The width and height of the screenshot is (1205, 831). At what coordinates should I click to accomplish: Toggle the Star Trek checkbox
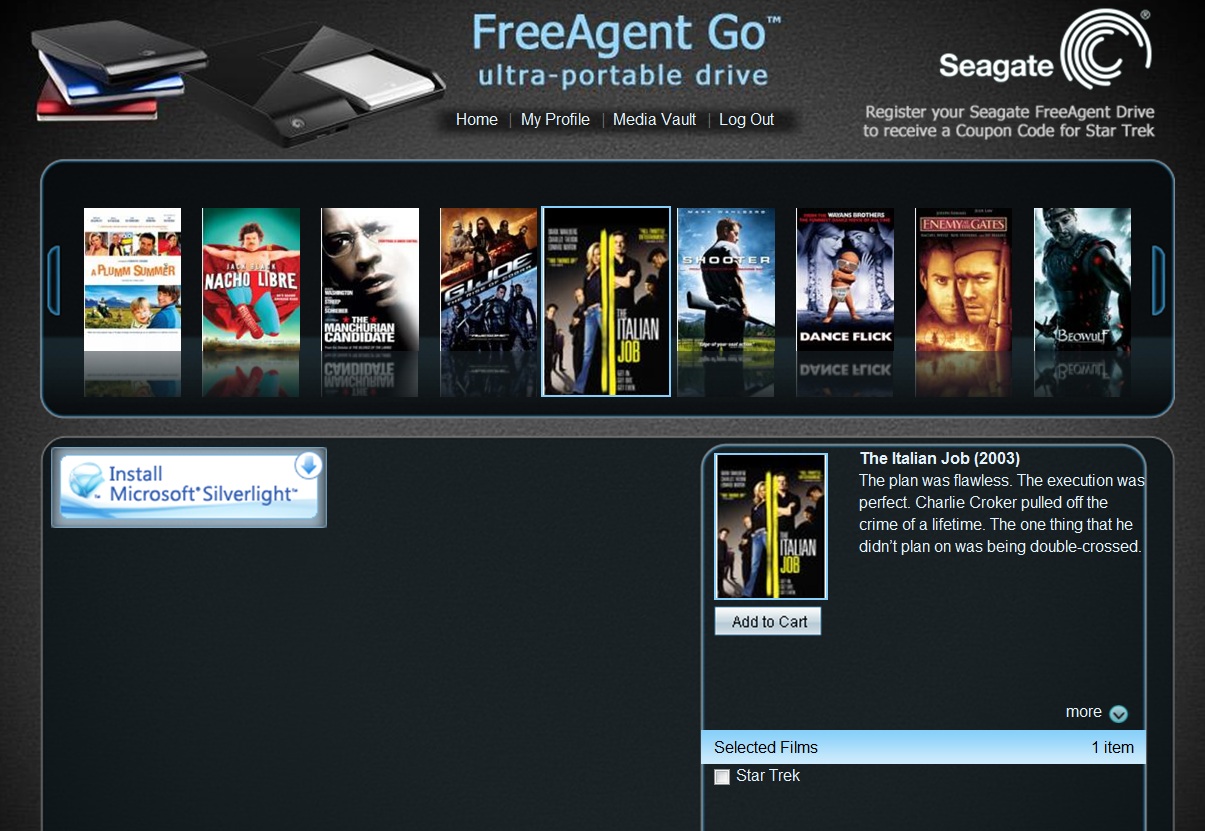722,777
